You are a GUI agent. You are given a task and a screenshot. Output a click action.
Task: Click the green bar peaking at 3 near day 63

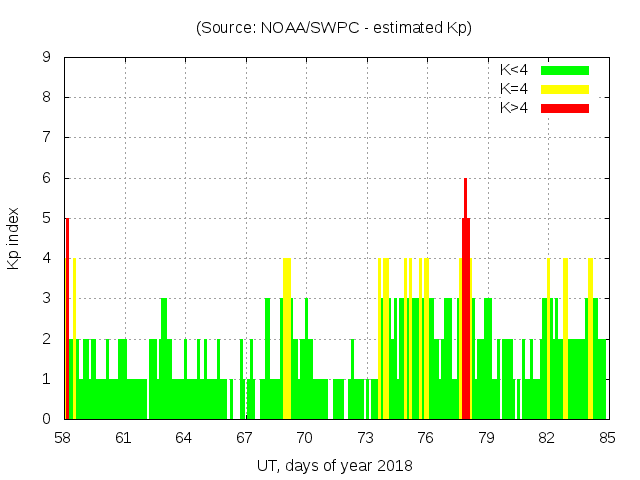click(x=164, y=360)
